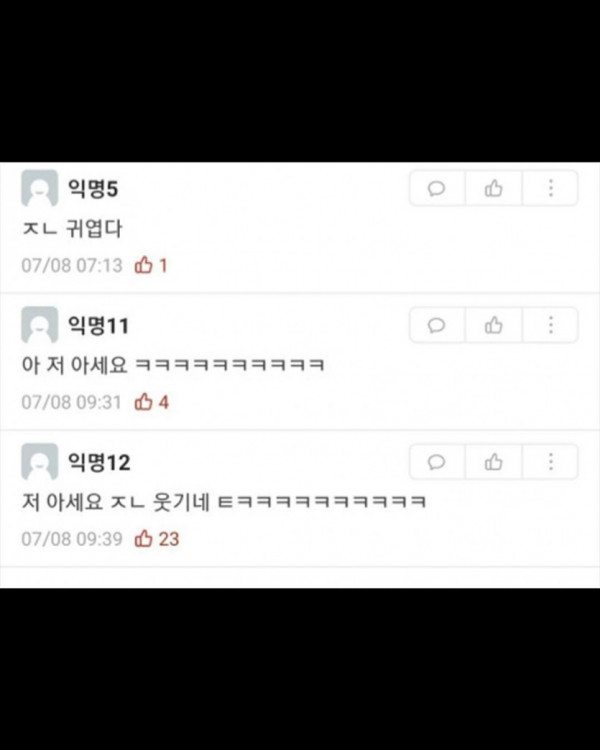Select the 익명12 username
Screen dimensions: 600x750
[99, 463]
